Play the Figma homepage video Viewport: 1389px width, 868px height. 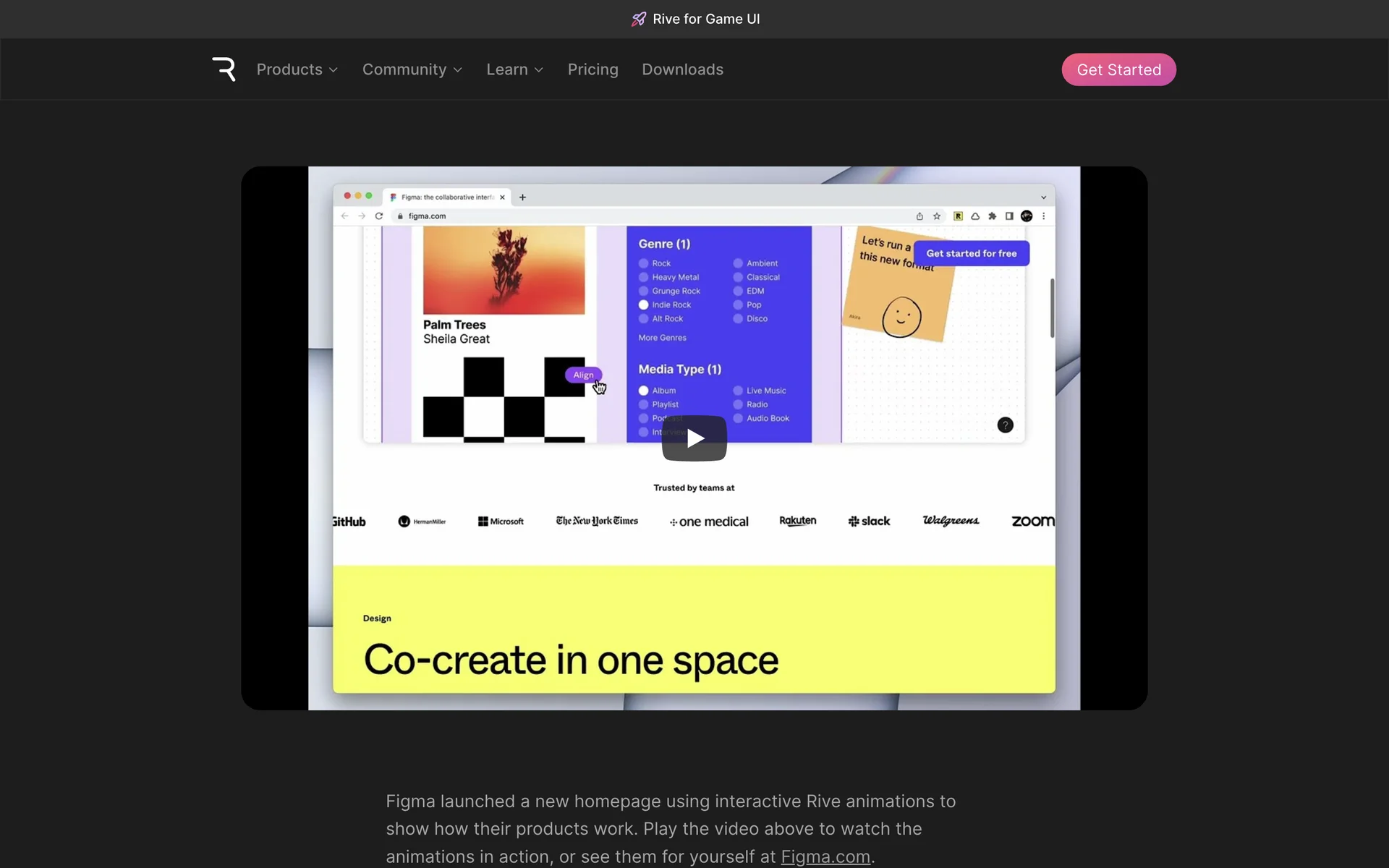pyautogui.click(x=694, y=438)
